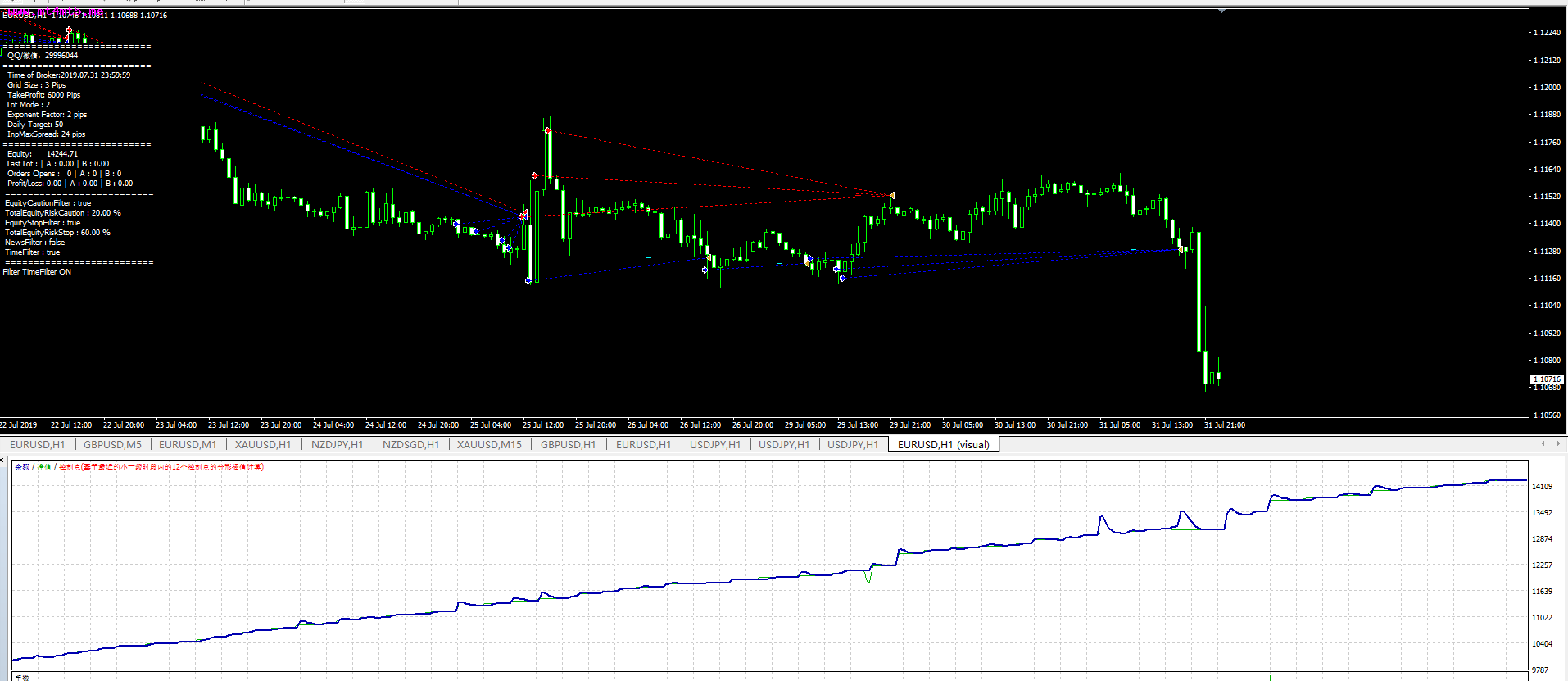Click the EquityCautionFilter : true line
Screen dimensions: 1568x681
48,203
